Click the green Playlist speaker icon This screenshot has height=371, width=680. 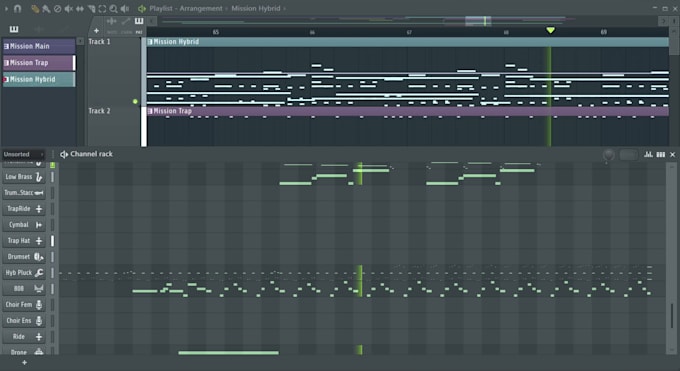(141, 8)
